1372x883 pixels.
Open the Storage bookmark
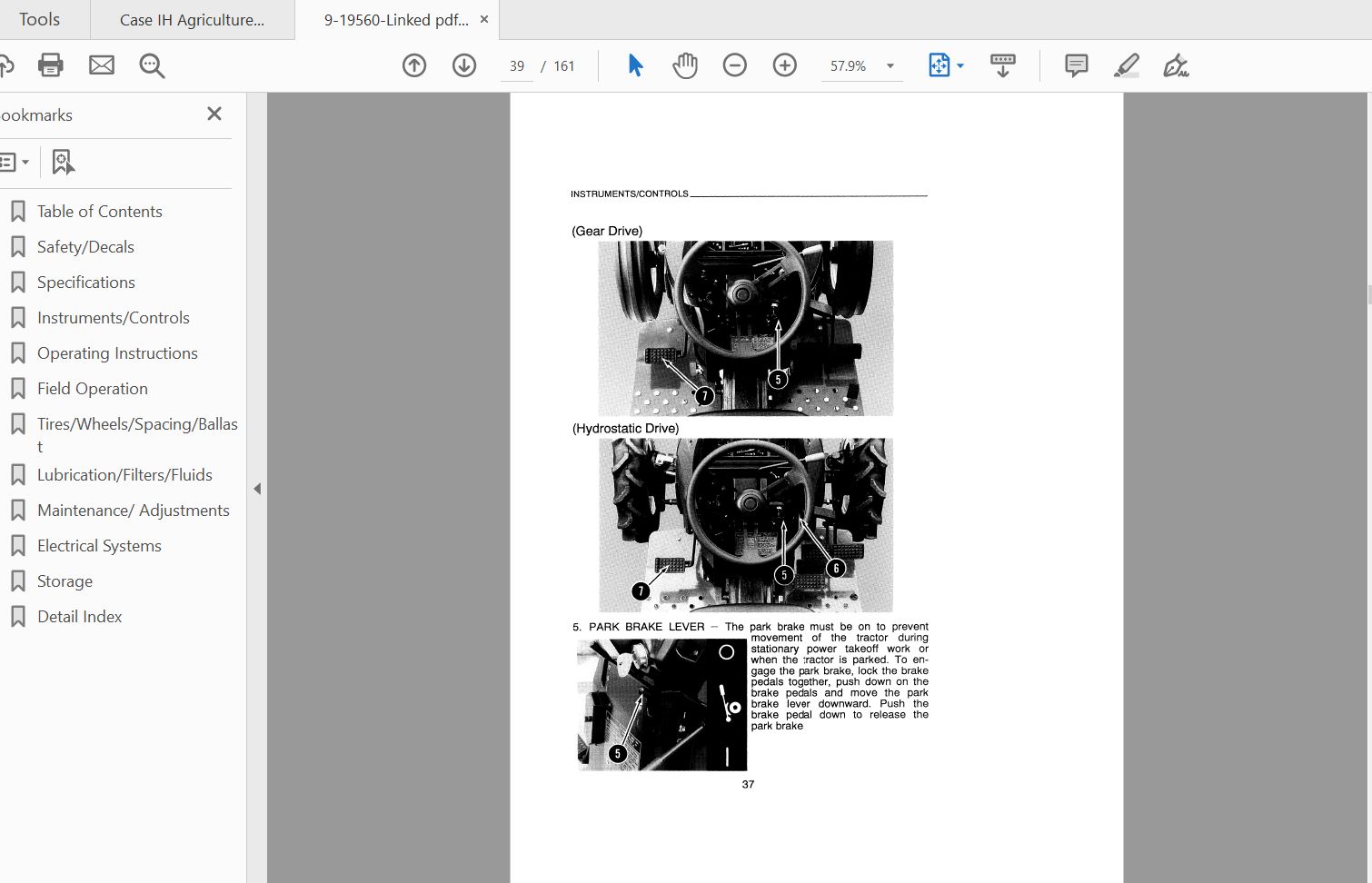click(65, 581)
